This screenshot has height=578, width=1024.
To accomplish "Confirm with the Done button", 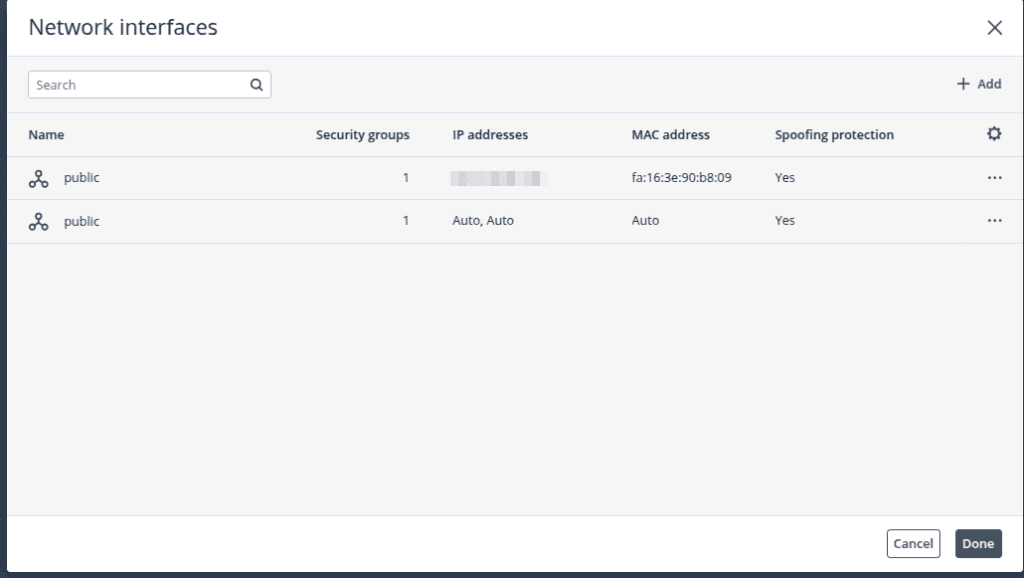I will [x=978, y=543].
